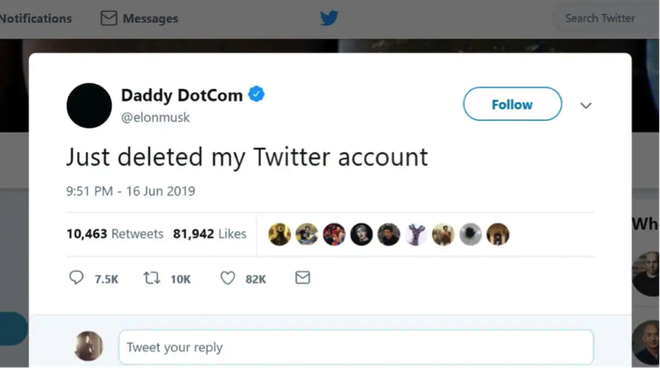Image resolution: width=660 pixels, height=368 pixels.
Task: Follow the @elonmusk account
Action: click(512, 104)
